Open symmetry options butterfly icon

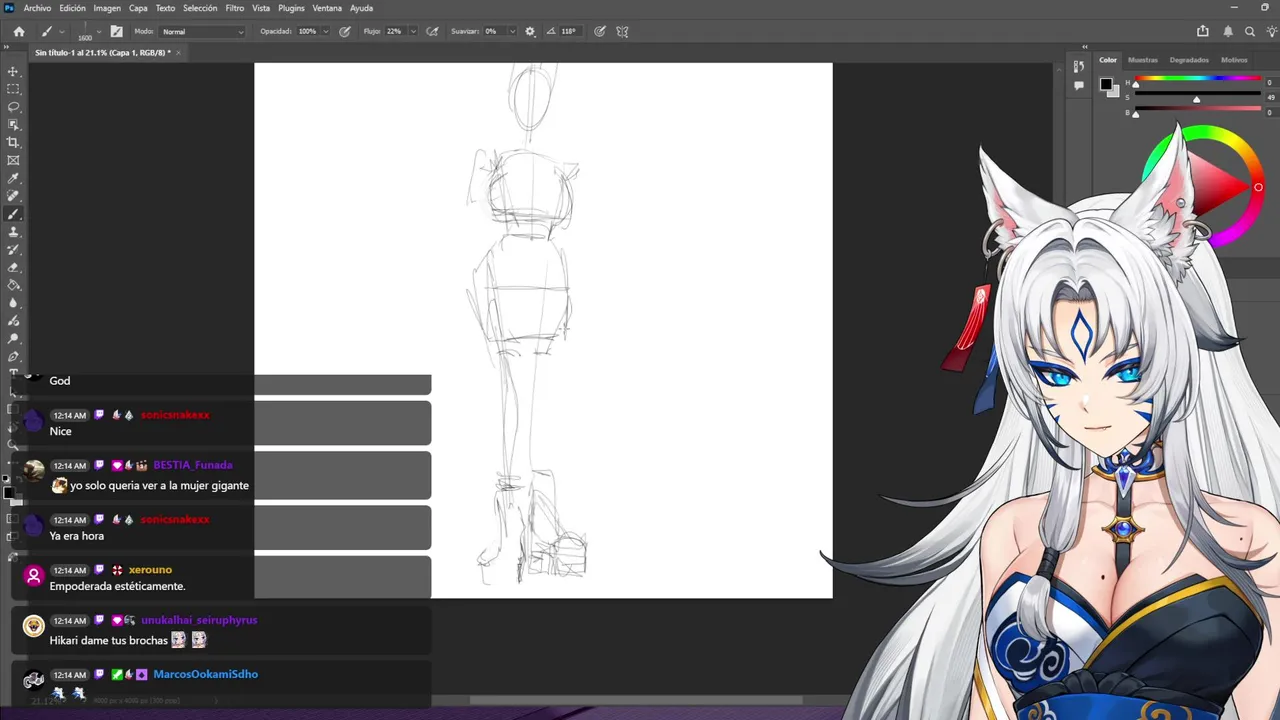pyautogui.click(x=622, y=31)
